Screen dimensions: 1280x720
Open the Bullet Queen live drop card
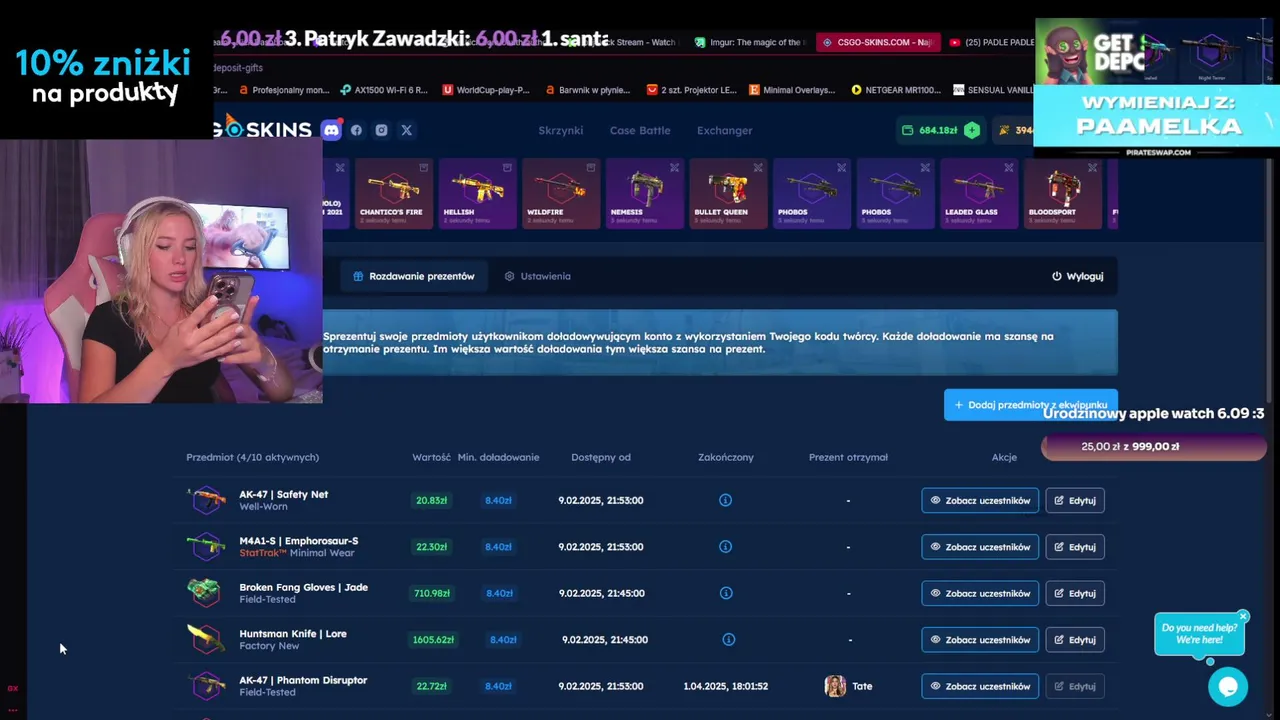[x=728, y=194]
